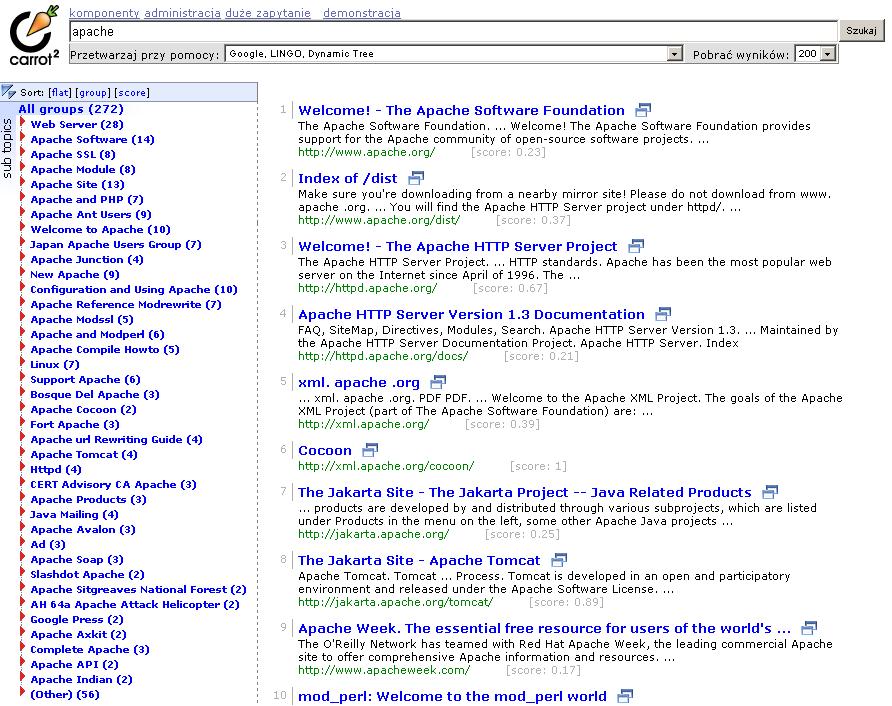Expand the 'Apache and PHP (7)' group arrow
Viewport: 892px width, 706px height.
pyautogui.click(x=23, y=198)
